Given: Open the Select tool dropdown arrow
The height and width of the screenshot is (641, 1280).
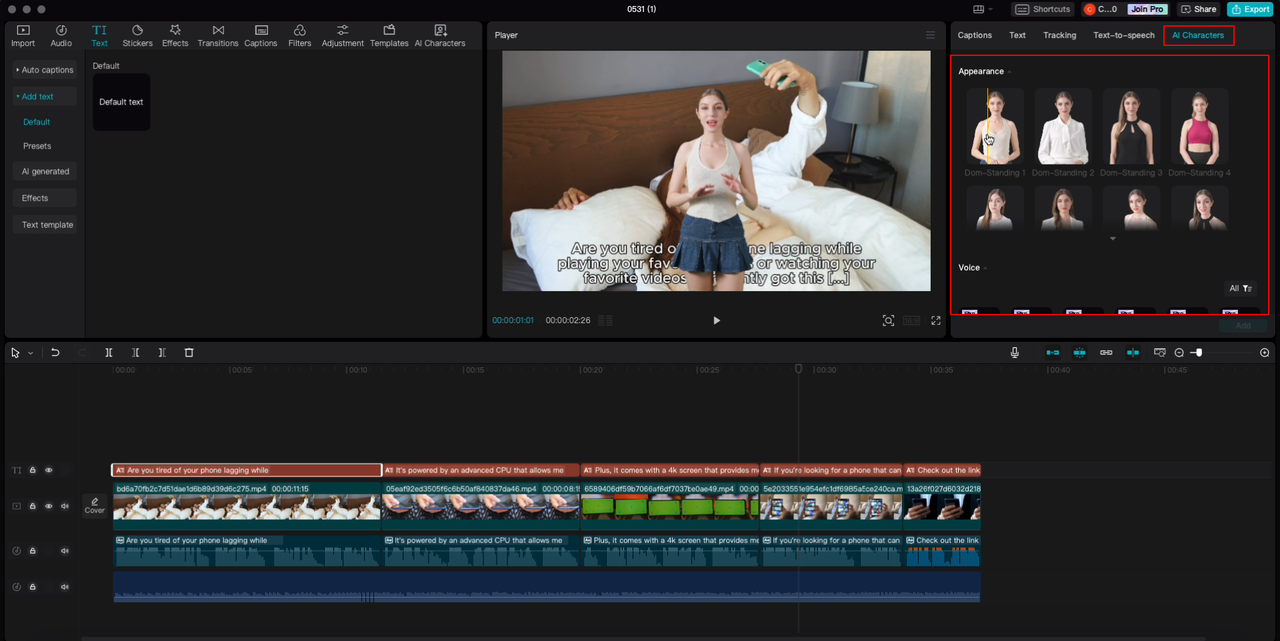Looking at the screenshot, I should pyautogui.click(x=30, y=353).
